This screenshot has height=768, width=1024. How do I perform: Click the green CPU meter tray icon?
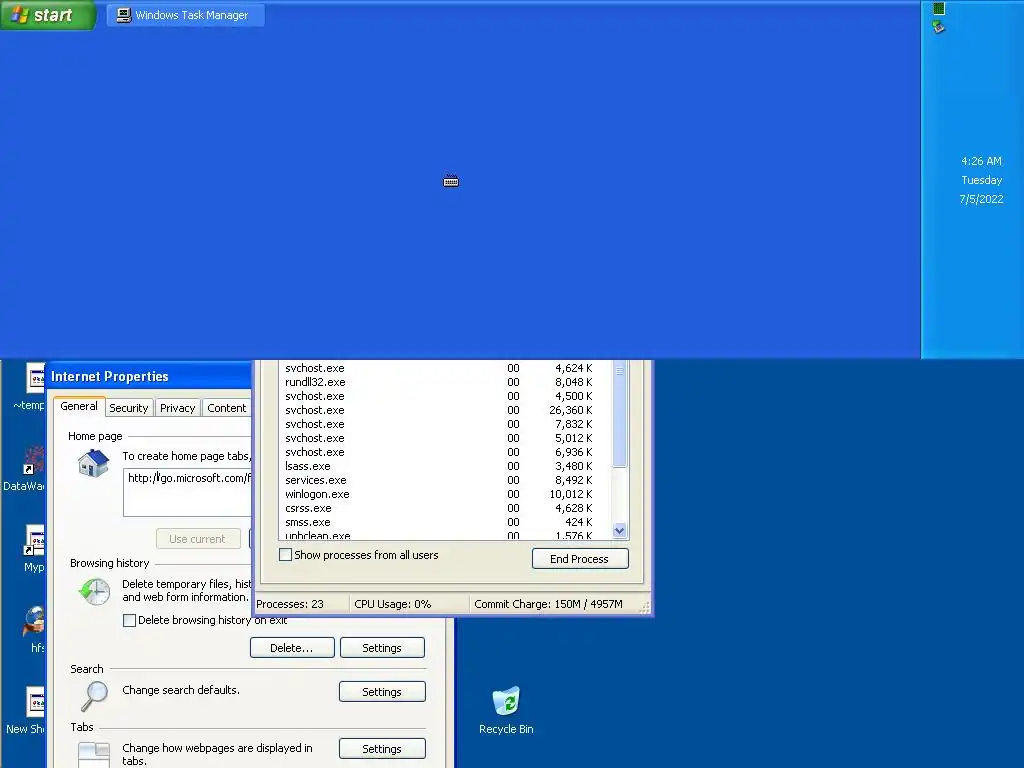pyautogui.click(x=939, y=8)
